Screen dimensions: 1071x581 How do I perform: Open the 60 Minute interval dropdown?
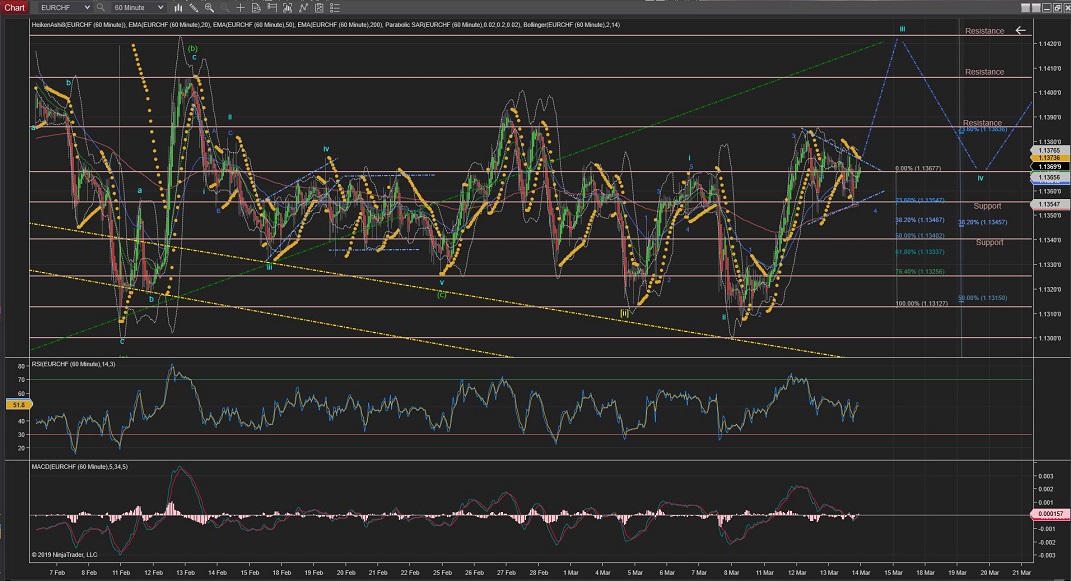pyautogui.click(x=160, y=7)
